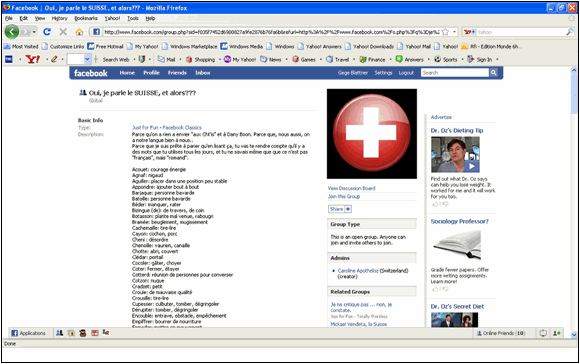Open the address bar history dropdown
This screenshot has height=364, width=580.
(x=455, y=32)
